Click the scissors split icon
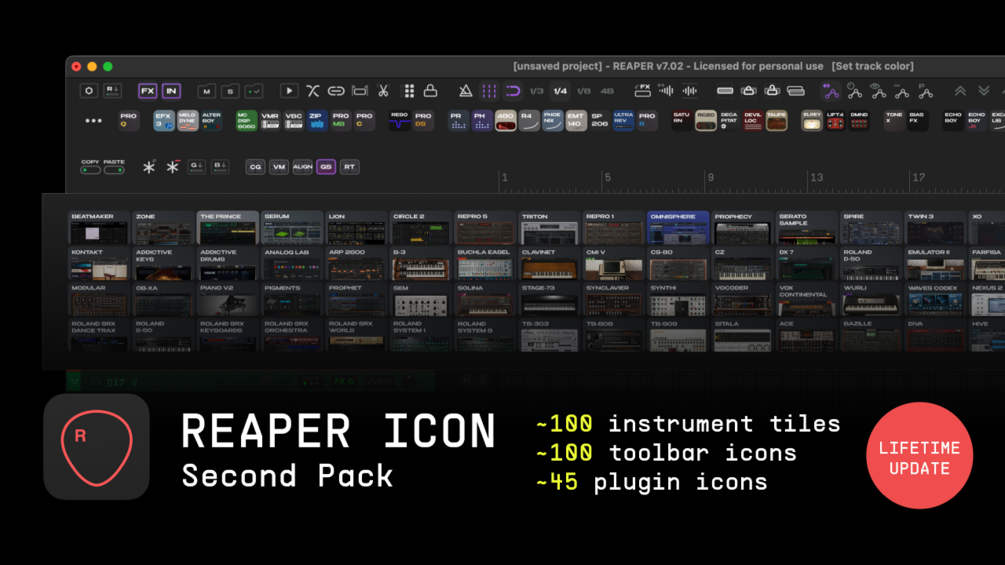 (383, 91)
